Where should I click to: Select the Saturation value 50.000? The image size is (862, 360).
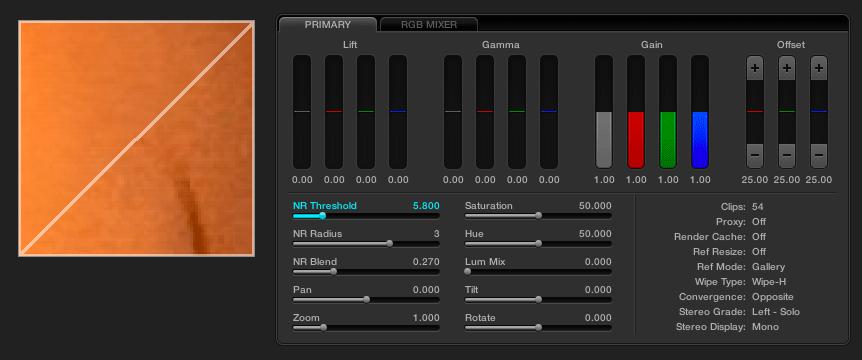tap(595, 206)
